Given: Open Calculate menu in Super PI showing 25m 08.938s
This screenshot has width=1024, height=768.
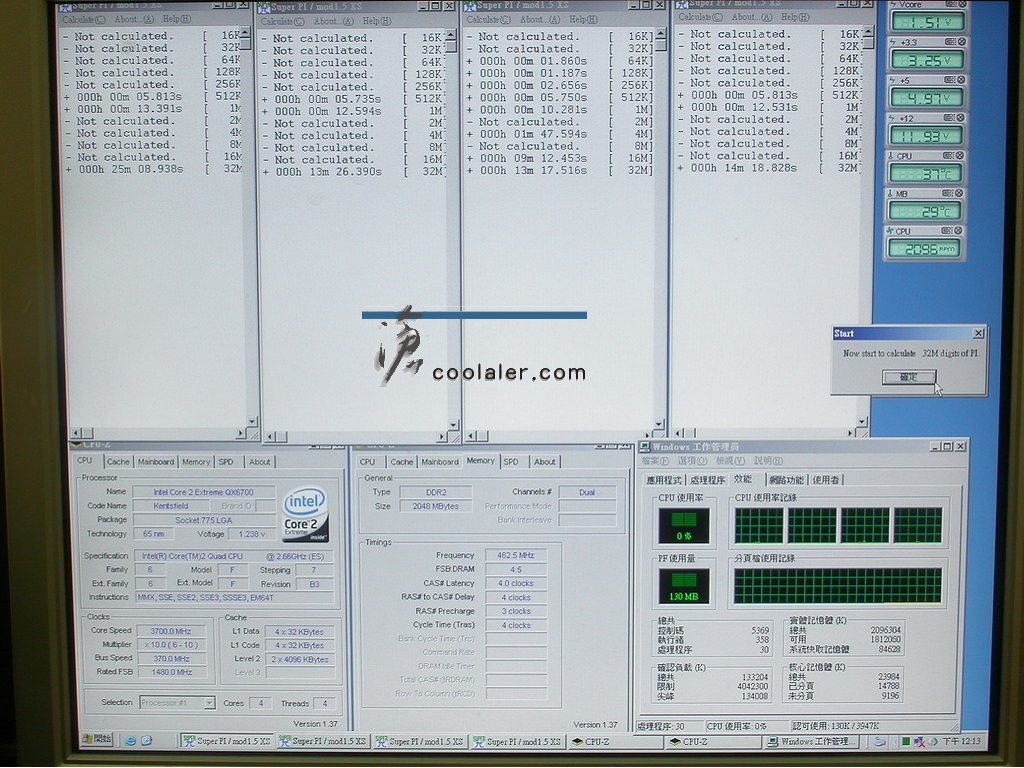Looking at the screenshot, I should point(83,20).
